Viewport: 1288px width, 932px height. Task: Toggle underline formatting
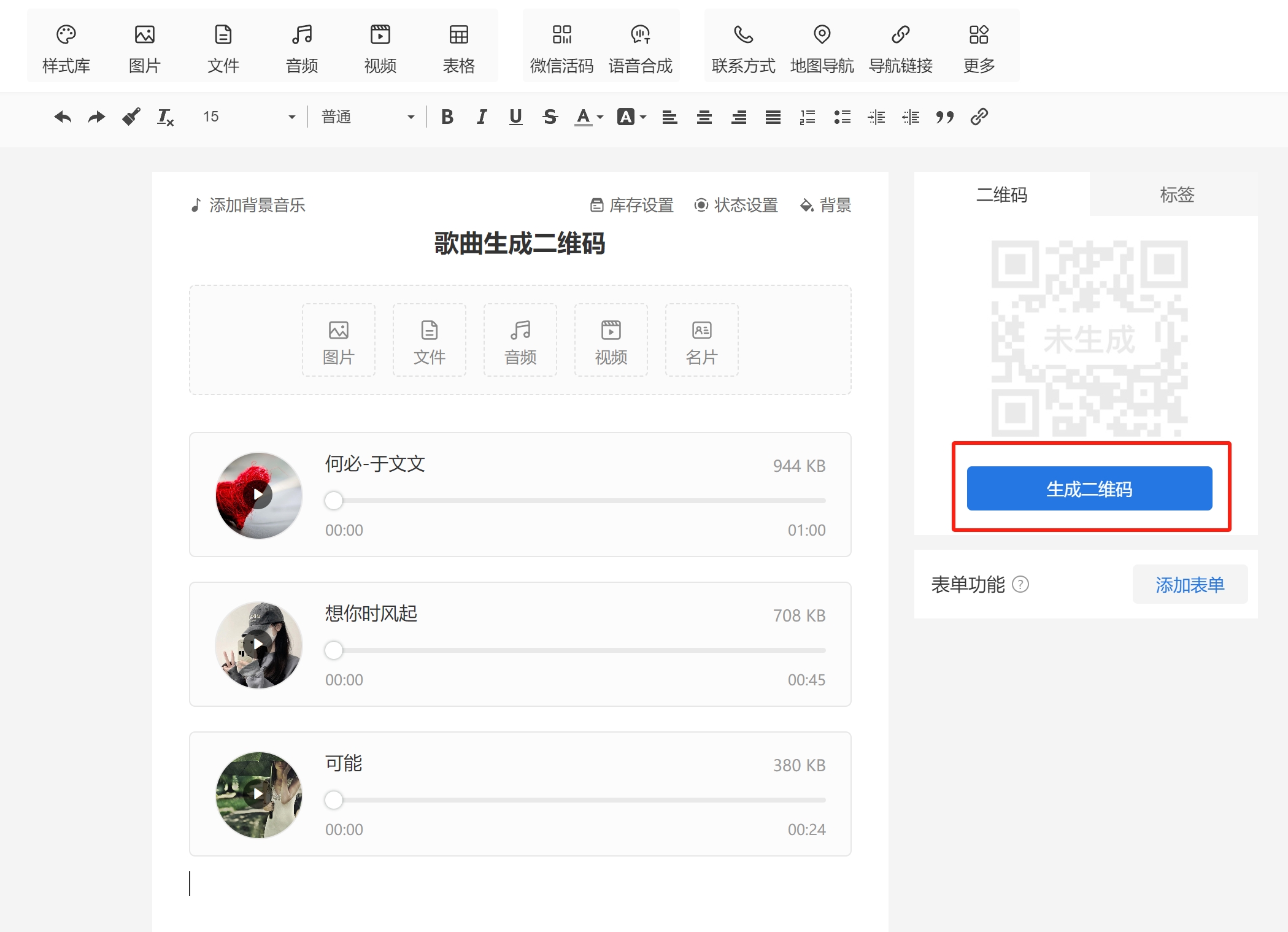coord(516,117)
